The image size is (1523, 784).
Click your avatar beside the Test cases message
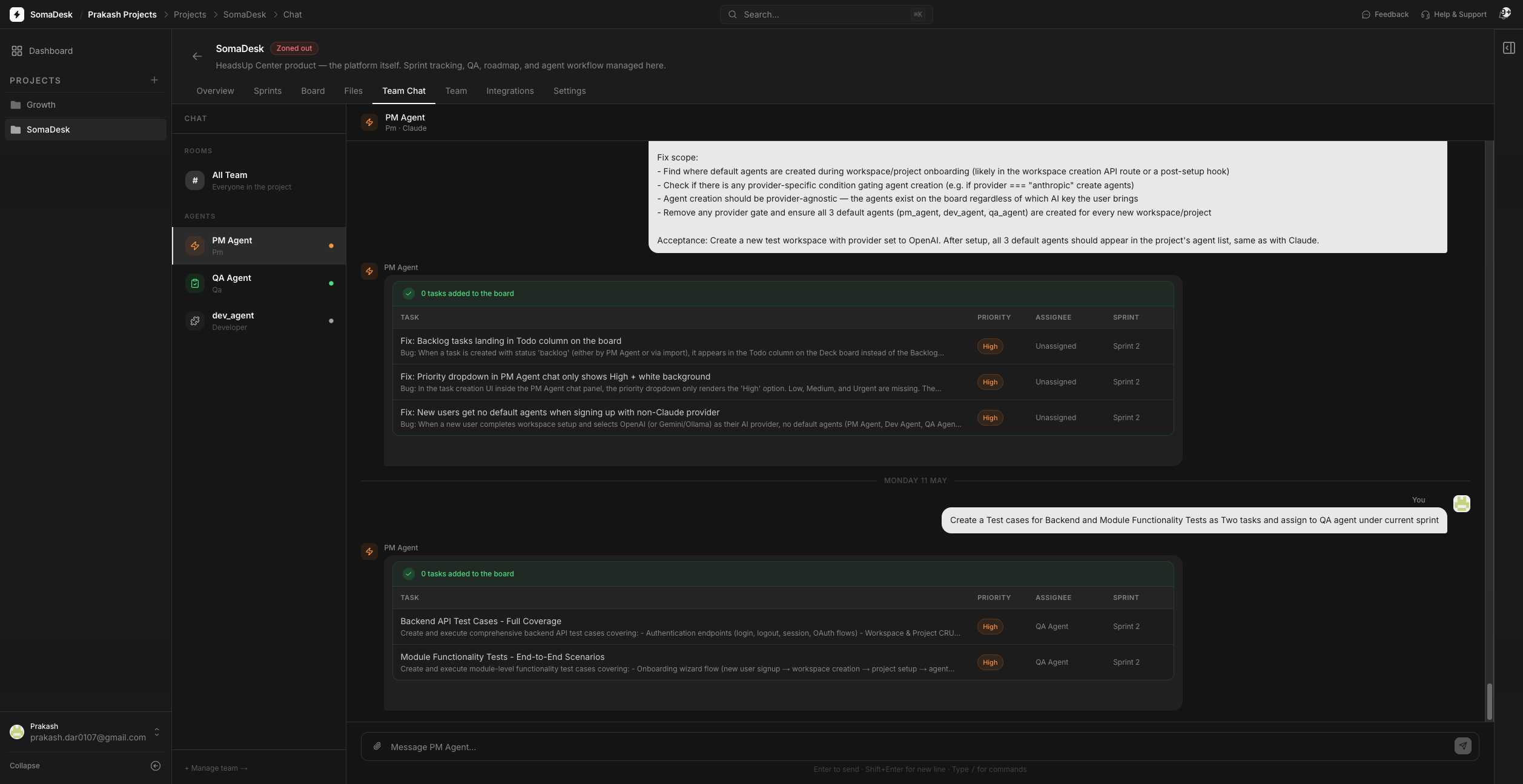[1462, 504]
